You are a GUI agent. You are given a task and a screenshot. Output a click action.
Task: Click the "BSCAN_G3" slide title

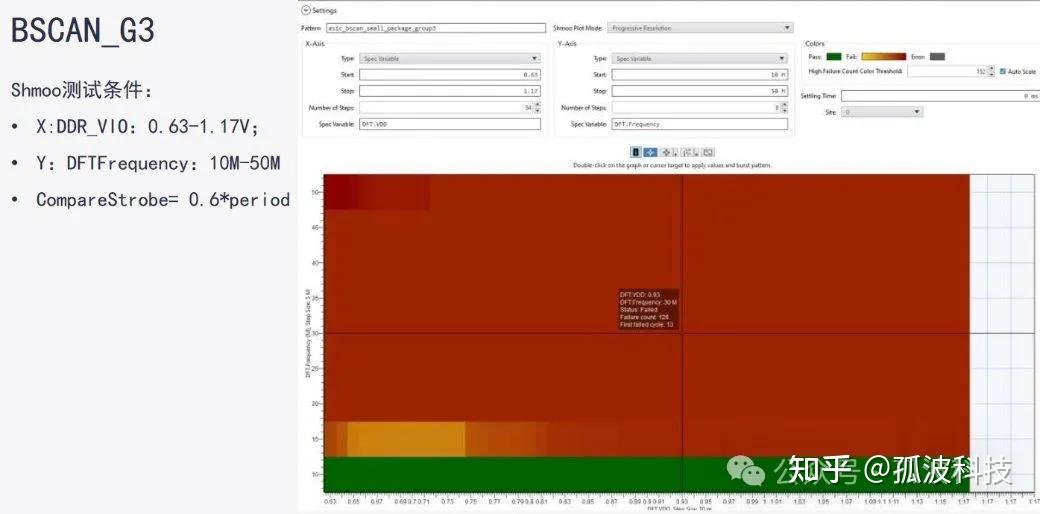pos(83,31)
